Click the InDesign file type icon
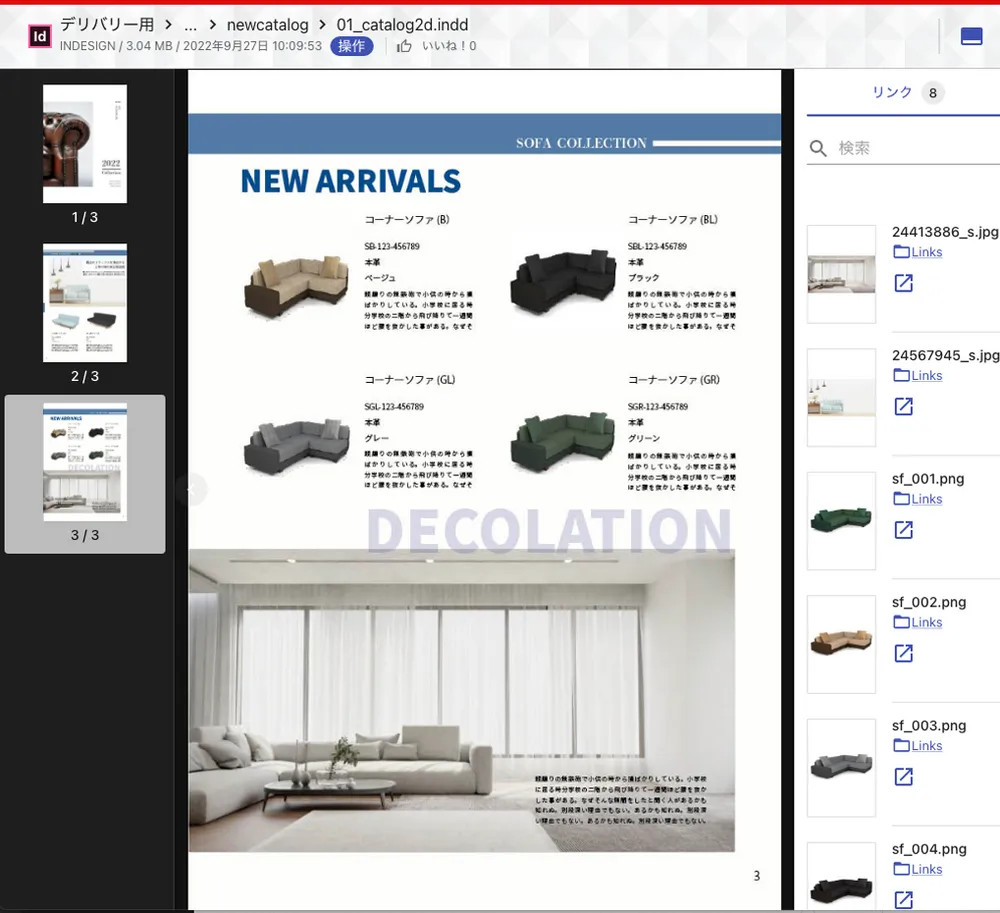This screenshot has width=1000, height=913. [39, 36]
